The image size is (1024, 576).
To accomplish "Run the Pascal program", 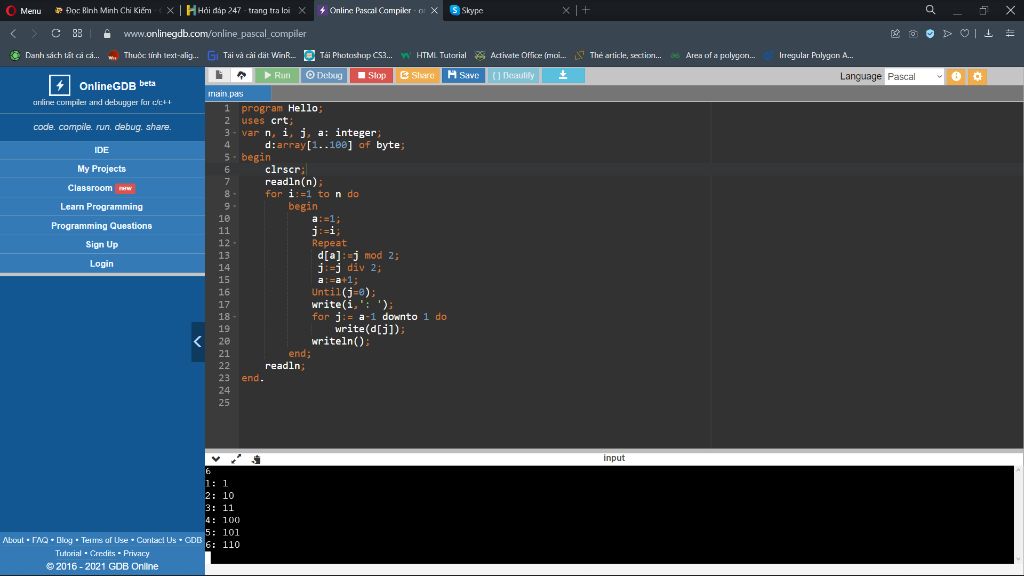I will tap(277, 75).
